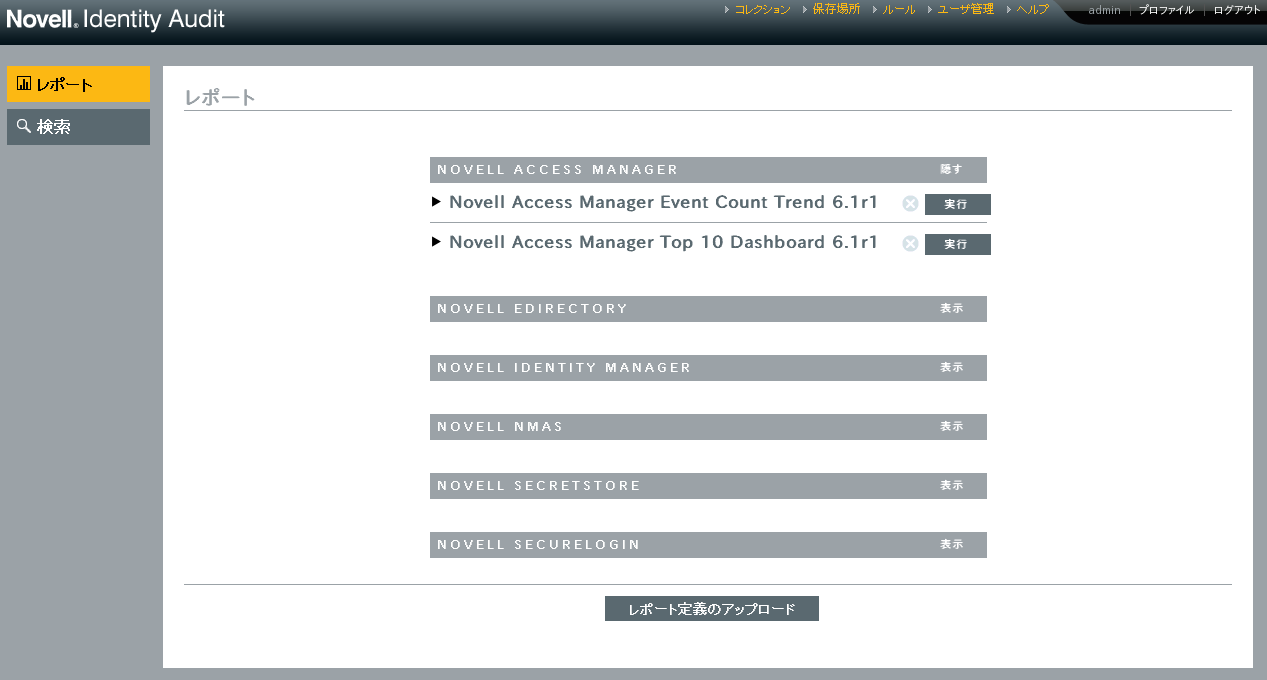Click the NOVELL IDENTITY MANAGER section header
The image size is (1267, 680).
click(708, 368)
